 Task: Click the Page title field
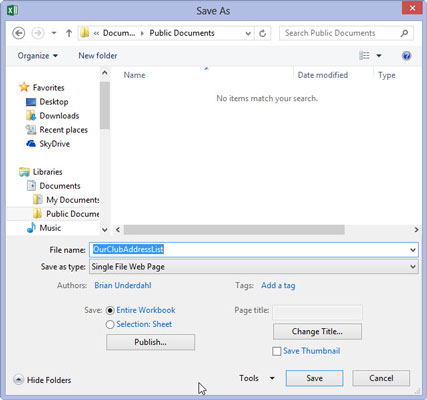point(317,312)
